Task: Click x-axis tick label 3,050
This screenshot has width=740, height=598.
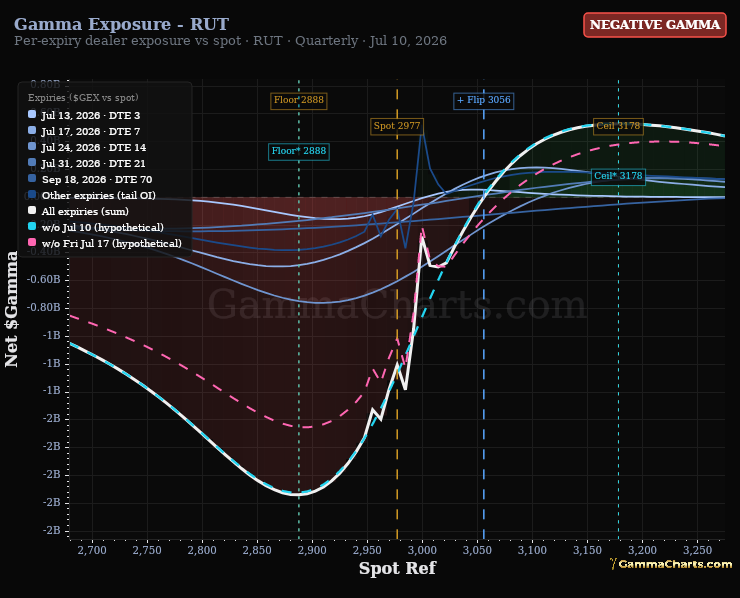Action: pyautogui.click(x=477, y=550)
